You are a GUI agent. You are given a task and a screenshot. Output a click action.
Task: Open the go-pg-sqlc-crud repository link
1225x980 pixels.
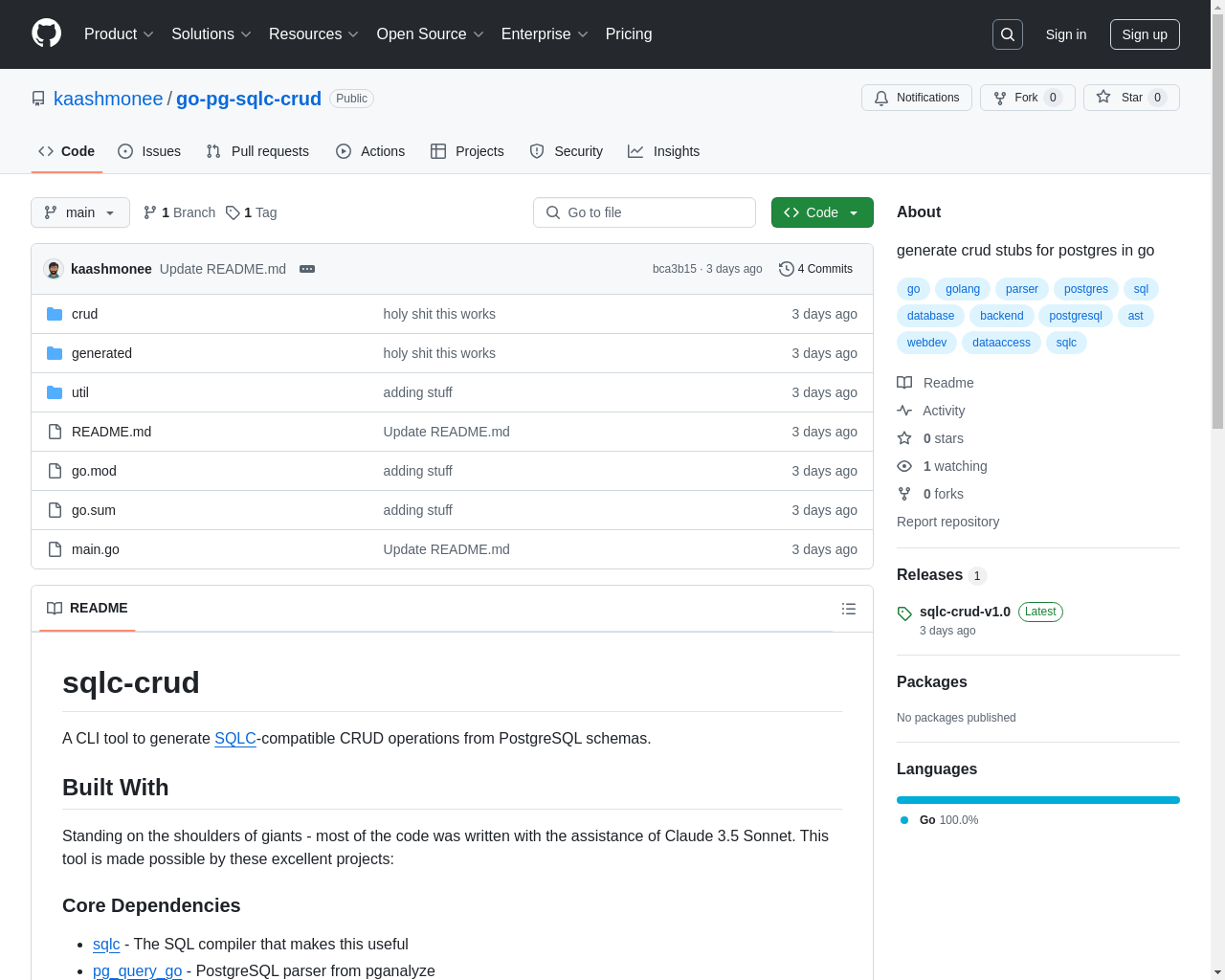pyautogui.click(x=249, y=99)
